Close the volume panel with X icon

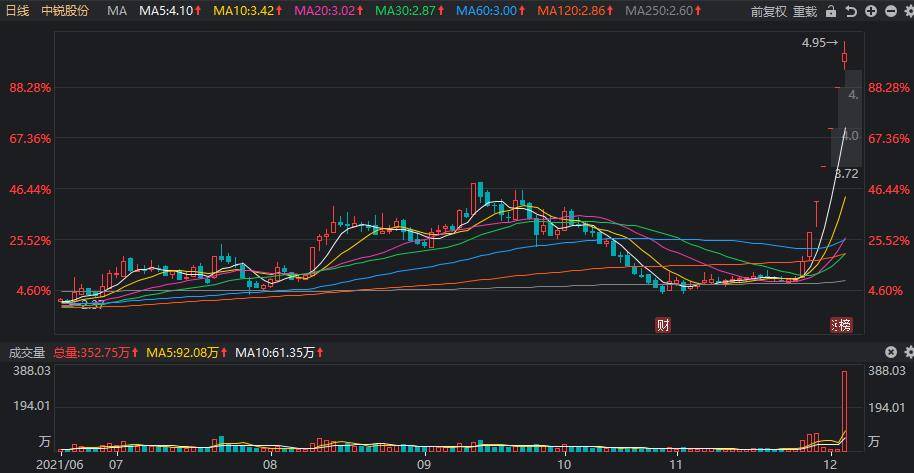(x=890, y=352)
